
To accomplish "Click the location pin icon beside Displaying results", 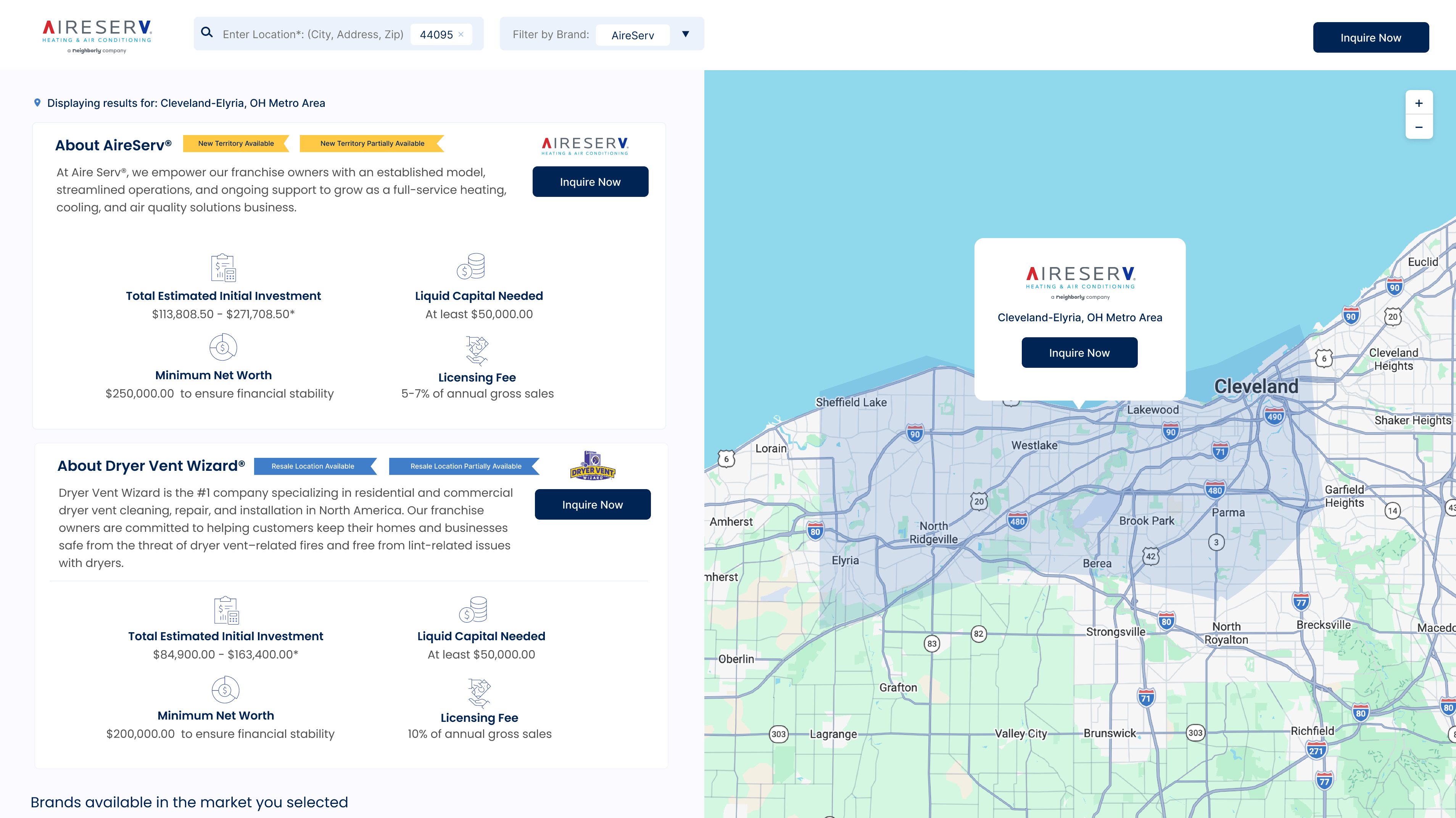I will 37,102.
